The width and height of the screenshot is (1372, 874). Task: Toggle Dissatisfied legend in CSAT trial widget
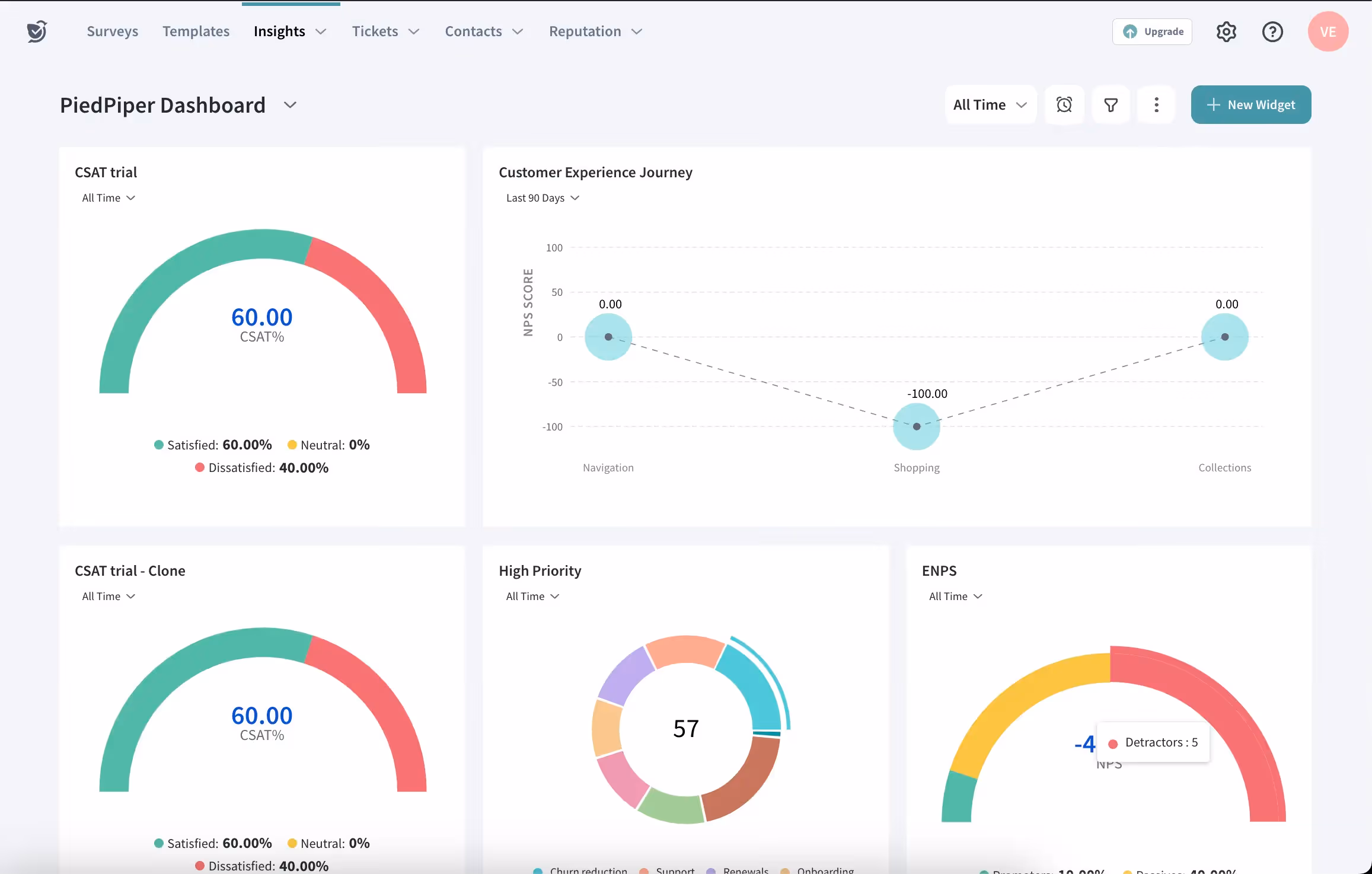click(x=261, y=468)
